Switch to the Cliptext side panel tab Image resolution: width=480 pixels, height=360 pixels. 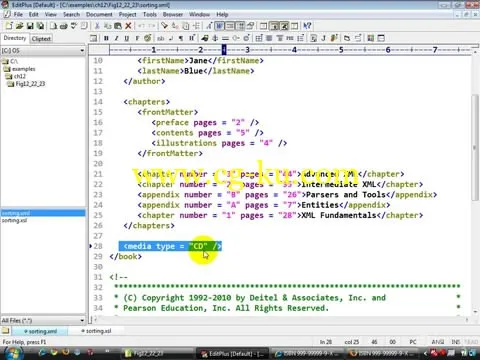pos(41,39)
